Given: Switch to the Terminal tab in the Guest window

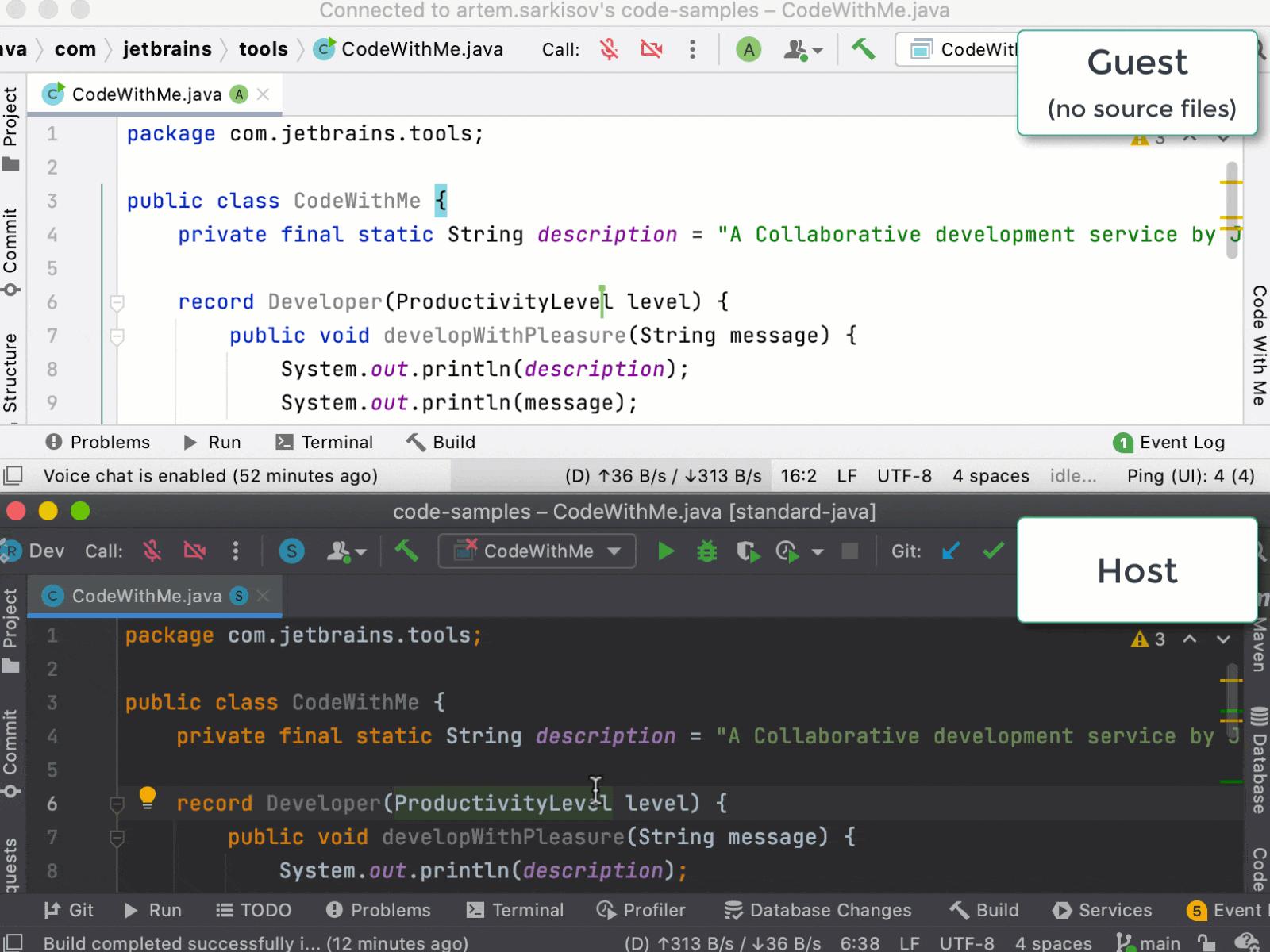Looking at the screenshot, I should 337,442.
